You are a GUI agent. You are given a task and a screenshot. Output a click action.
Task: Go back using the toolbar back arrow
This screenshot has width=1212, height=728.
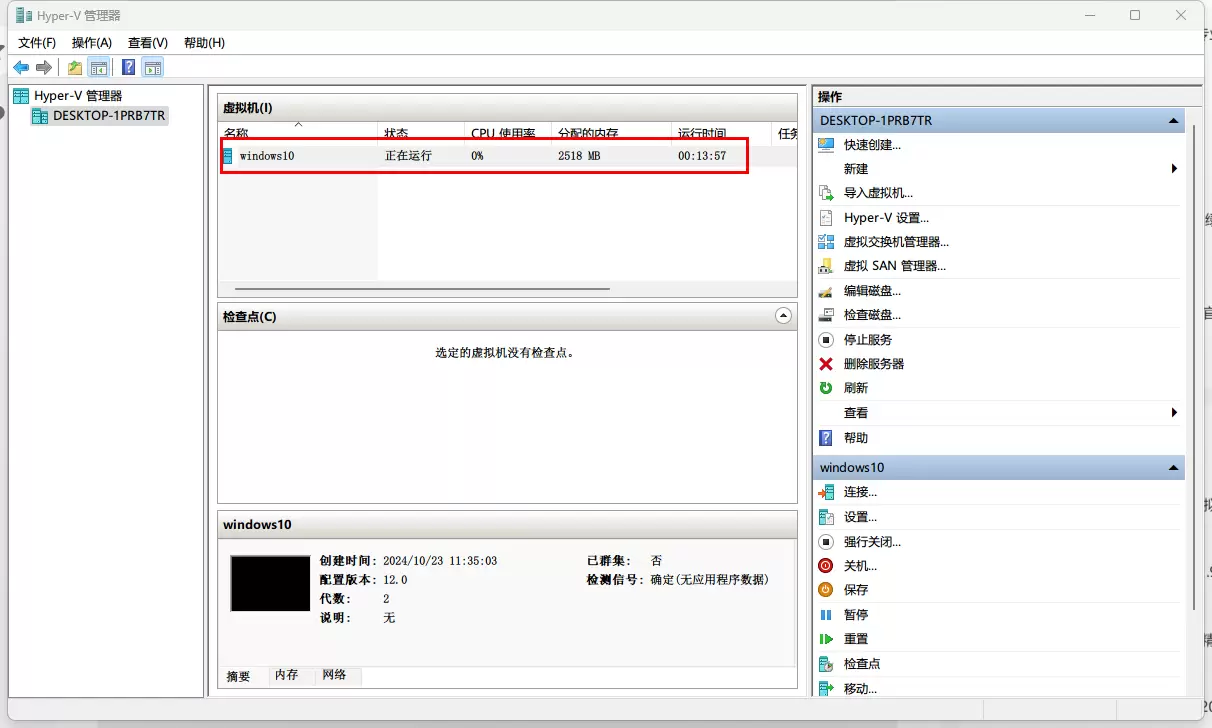coord(21,68)
